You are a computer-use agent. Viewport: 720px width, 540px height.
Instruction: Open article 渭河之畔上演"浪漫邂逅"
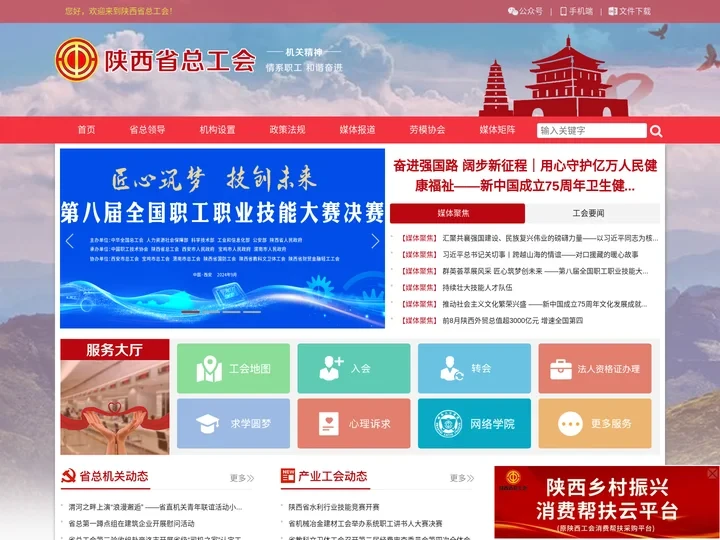[x=155, y=507]
